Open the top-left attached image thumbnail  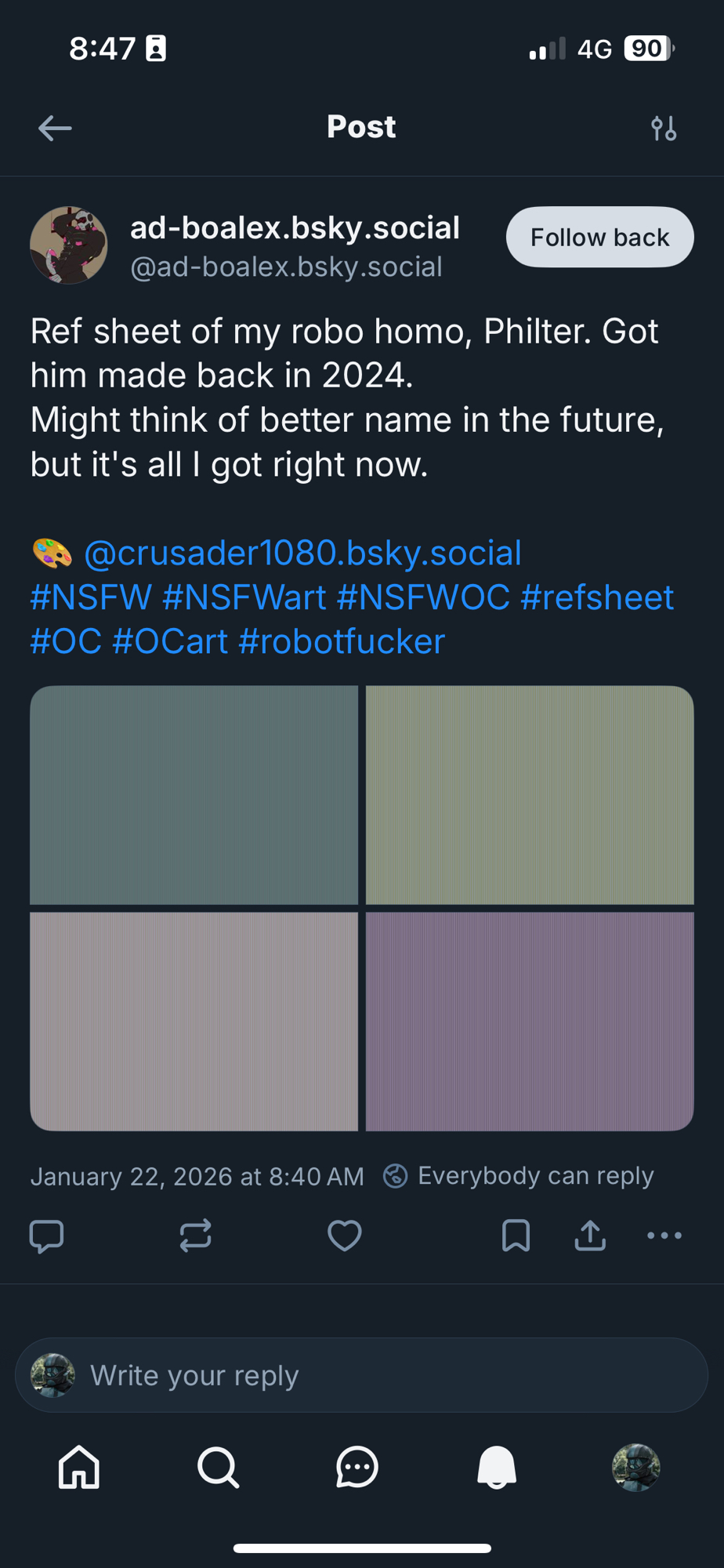(x=194, y=795)
